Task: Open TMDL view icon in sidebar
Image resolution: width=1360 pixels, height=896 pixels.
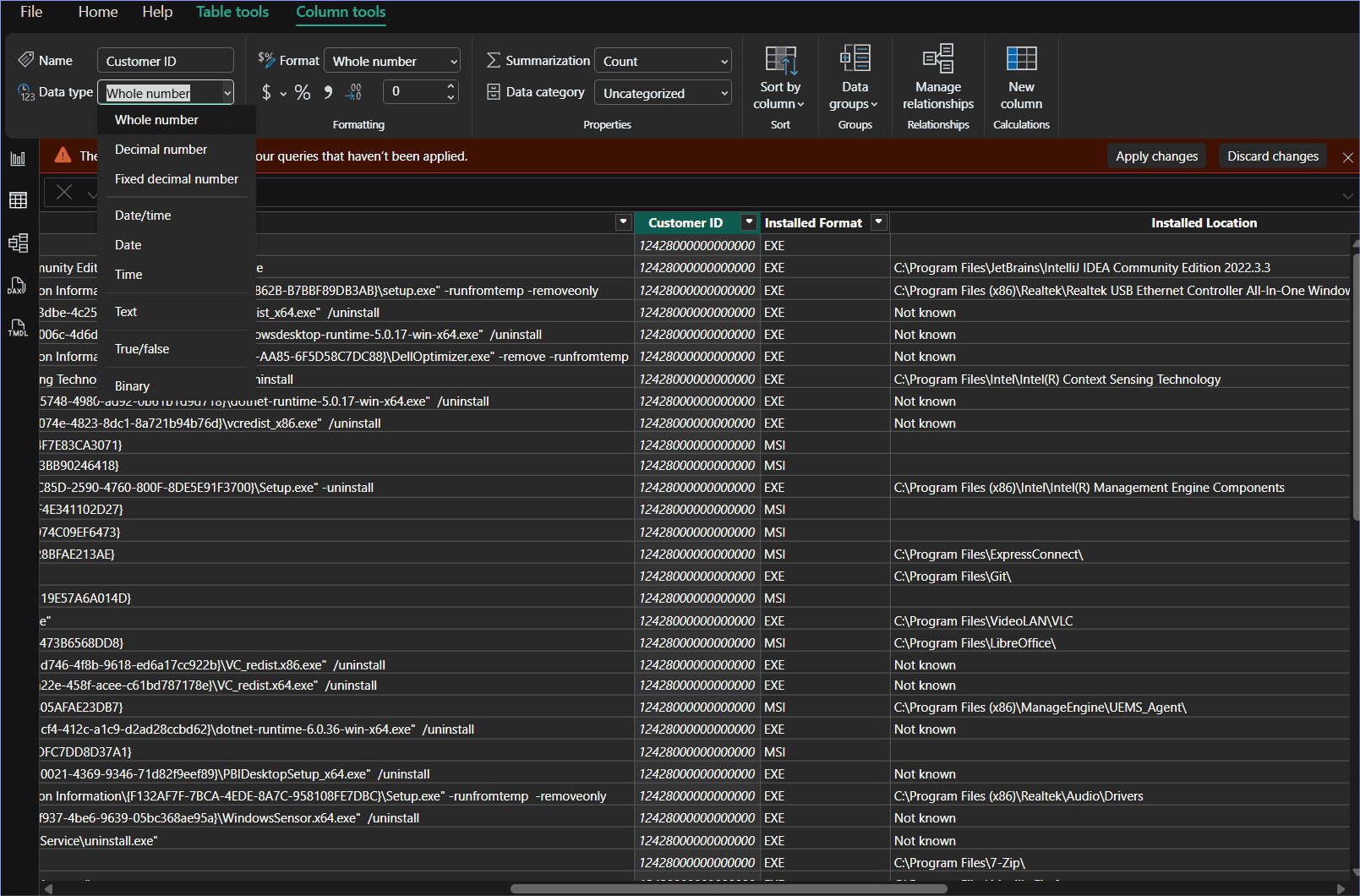Action: [18, 328]
